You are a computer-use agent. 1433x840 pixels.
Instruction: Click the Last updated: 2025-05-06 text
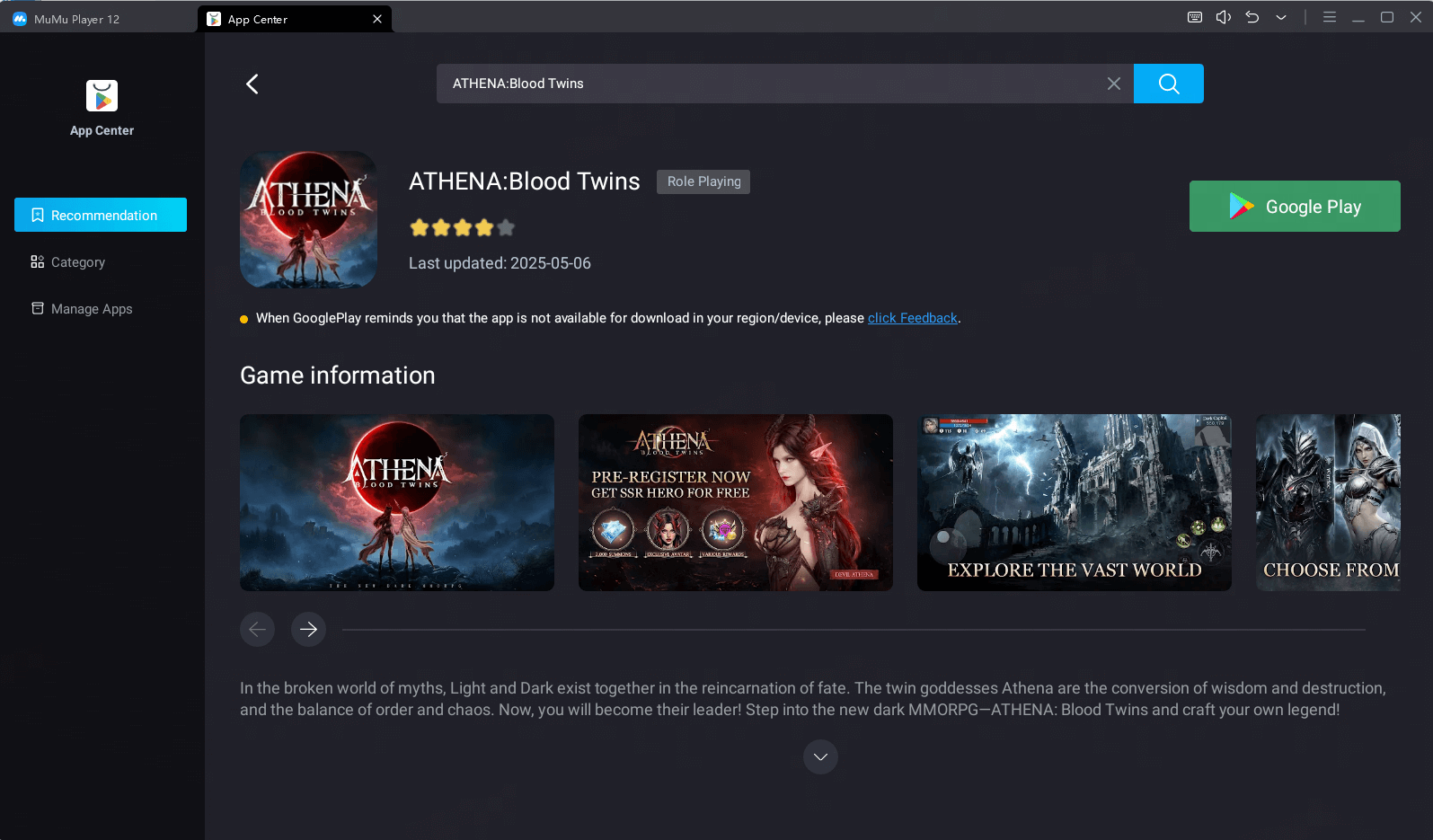(x=500, y=263)
